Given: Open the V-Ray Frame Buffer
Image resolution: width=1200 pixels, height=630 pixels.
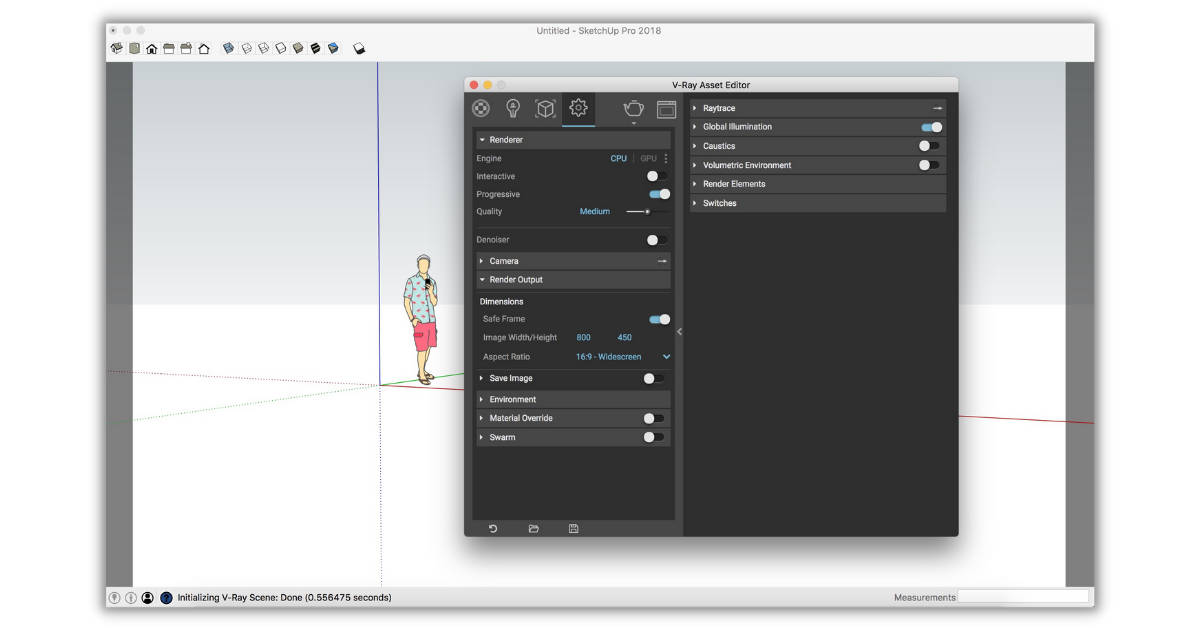Looking at the screenshot, I should (x=666, y=109).
